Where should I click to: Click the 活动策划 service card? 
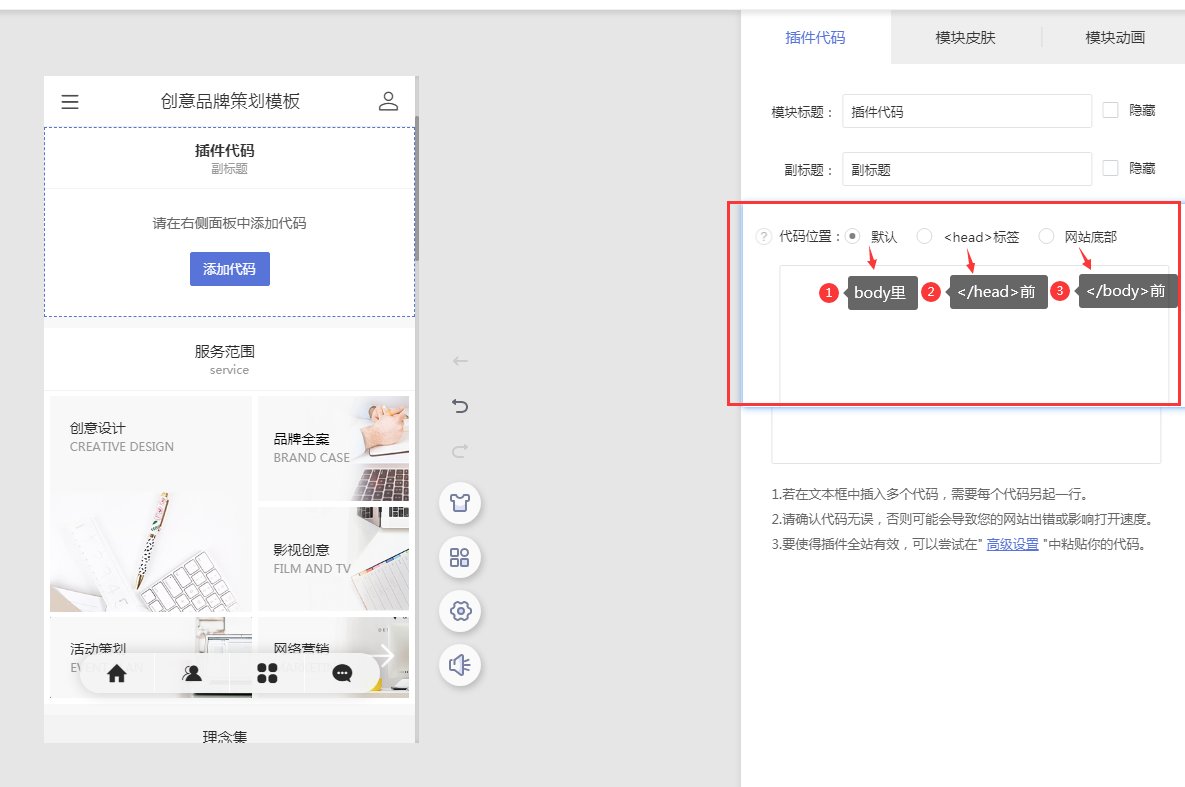[151, 657]
